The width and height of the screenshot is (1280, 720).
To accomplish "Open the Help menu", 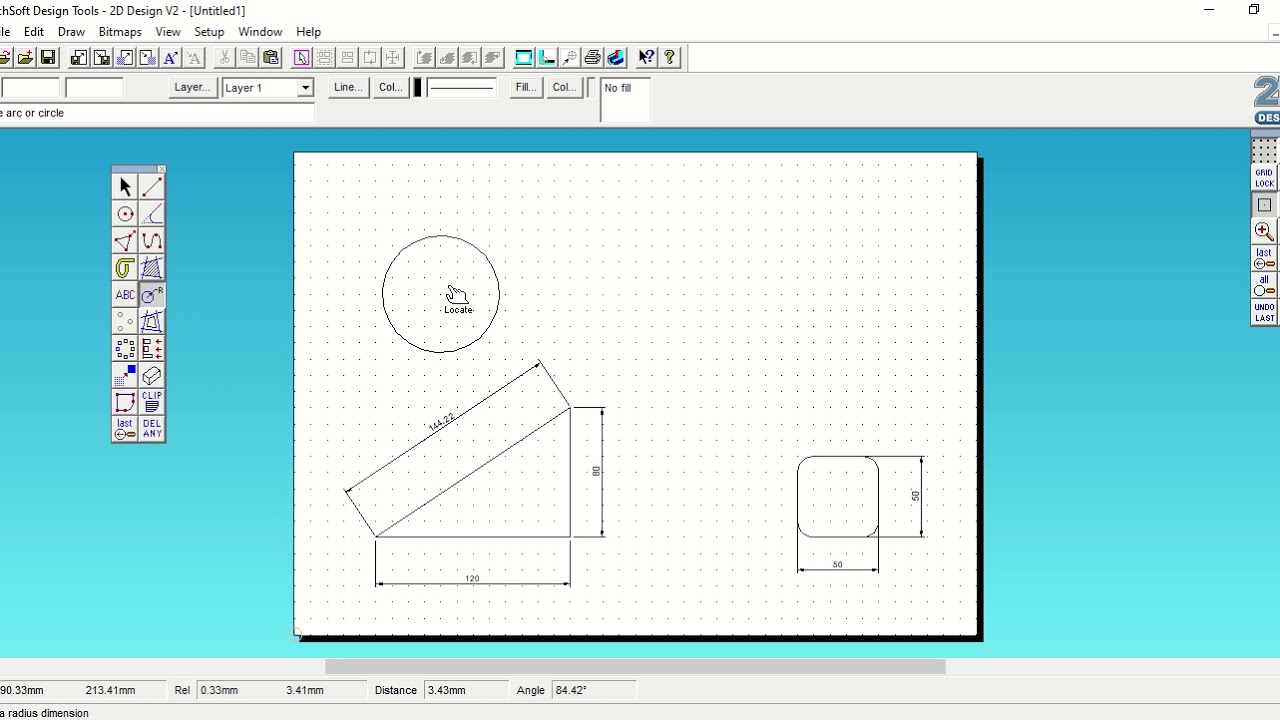I will pos(309,32).
